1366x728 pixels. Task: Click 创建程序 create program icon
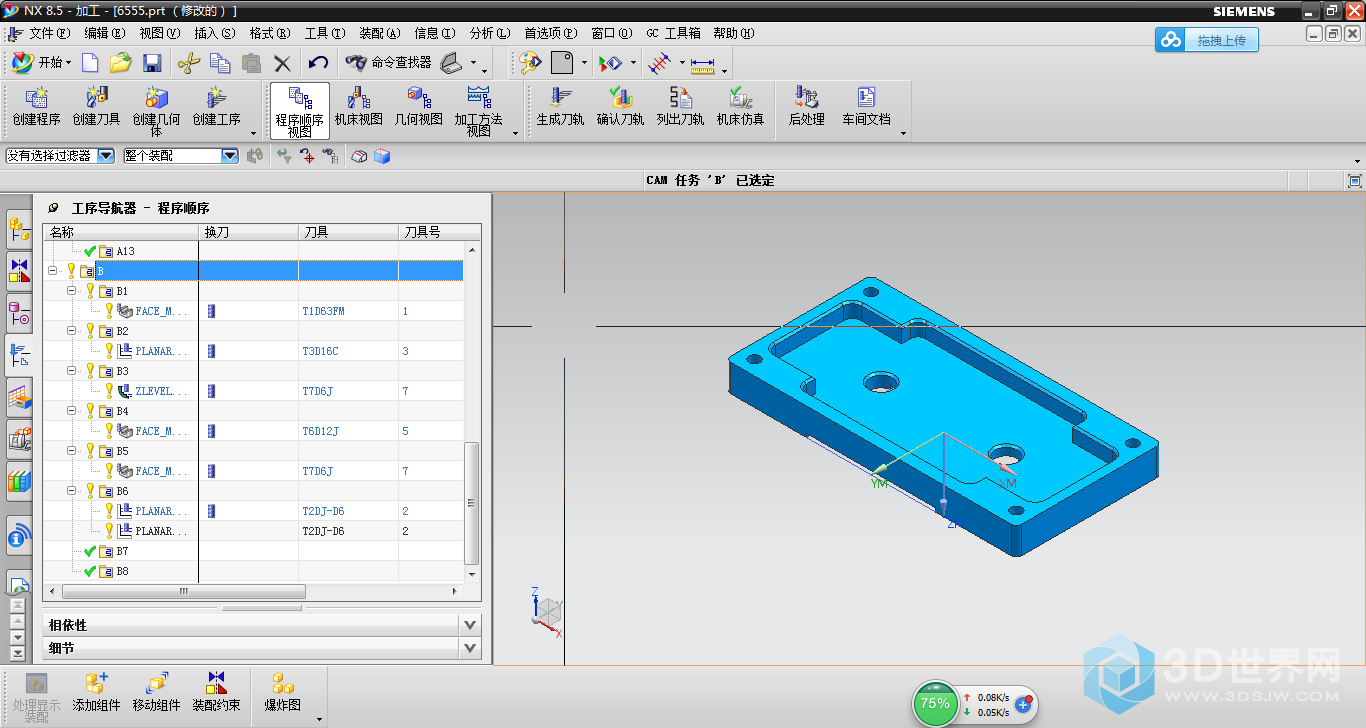click(37, 106)
